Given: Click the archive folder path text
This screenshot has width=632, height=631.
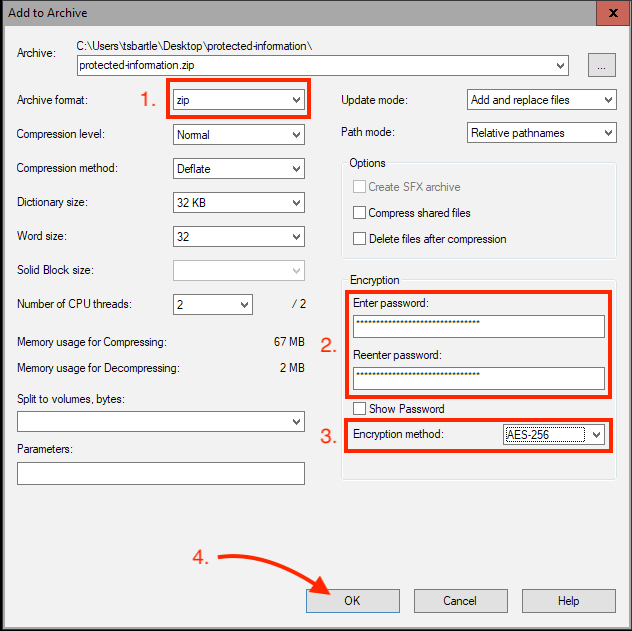Looking at the screenshot, I should (194, 46).
